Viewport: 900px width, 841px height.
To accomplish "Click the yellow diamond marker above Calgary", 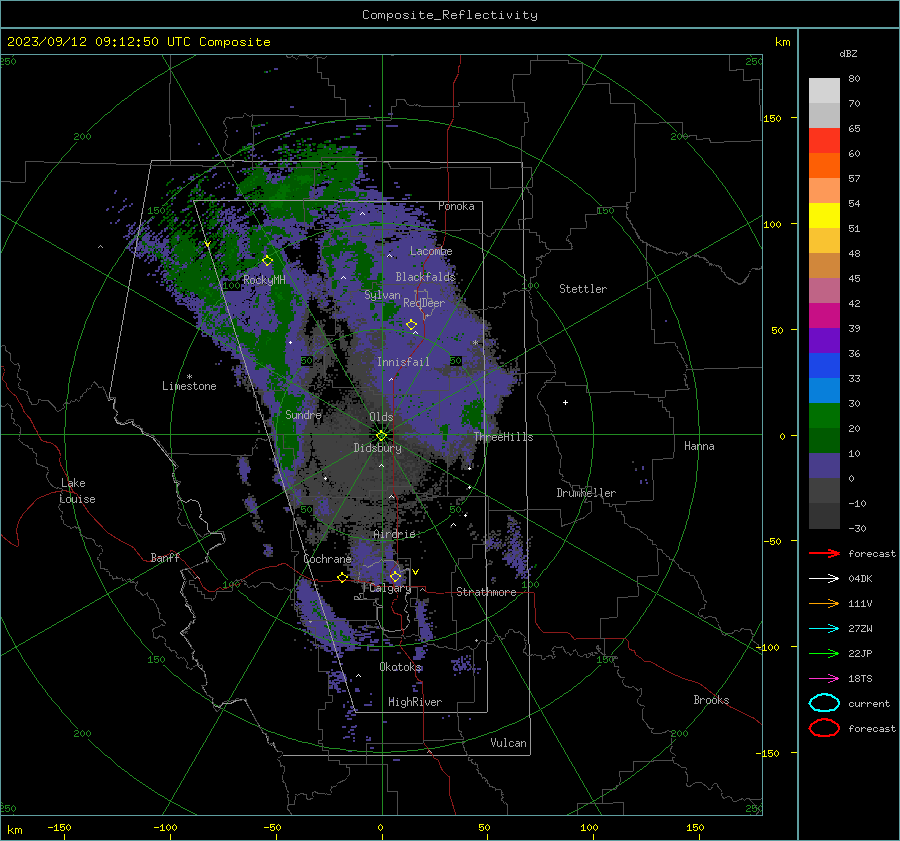I will tap(395, 576).
